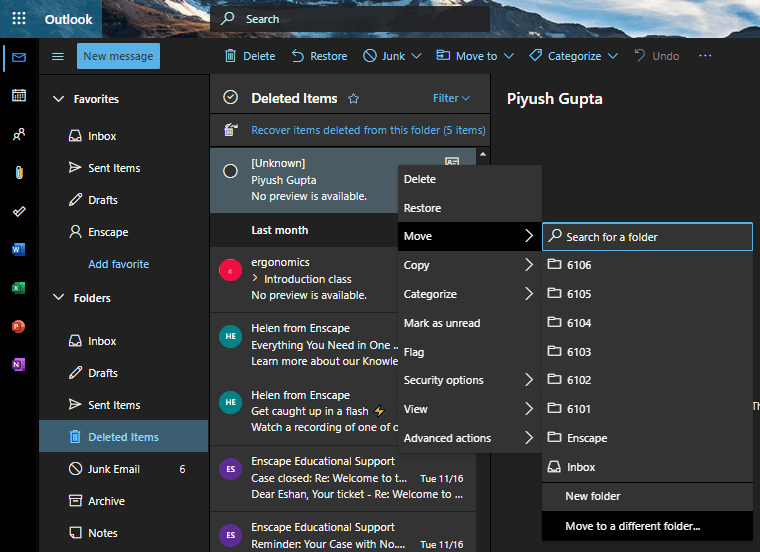Open Files paperclip icon in left rail
This screenshot has width=760, height=552.
19,173
